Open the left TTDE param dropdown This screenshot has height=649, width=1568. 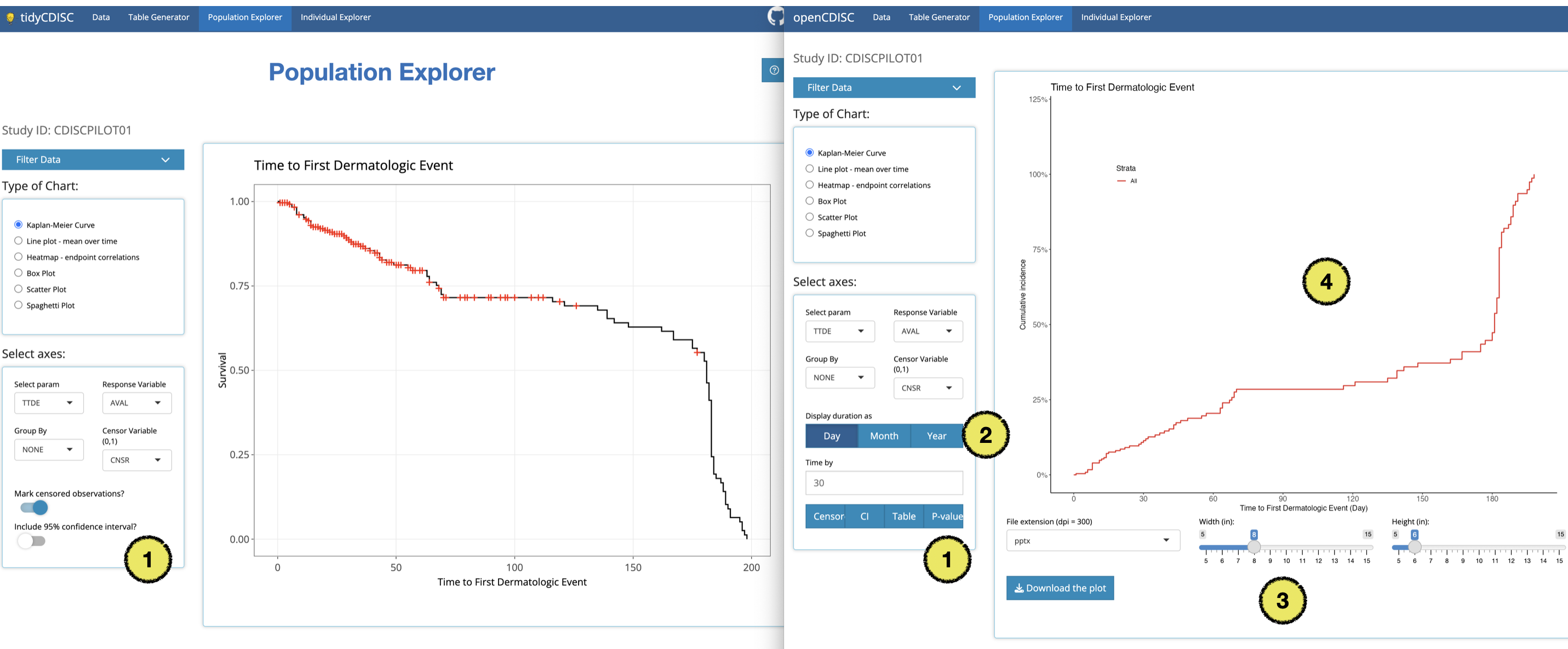click(48, 403)
